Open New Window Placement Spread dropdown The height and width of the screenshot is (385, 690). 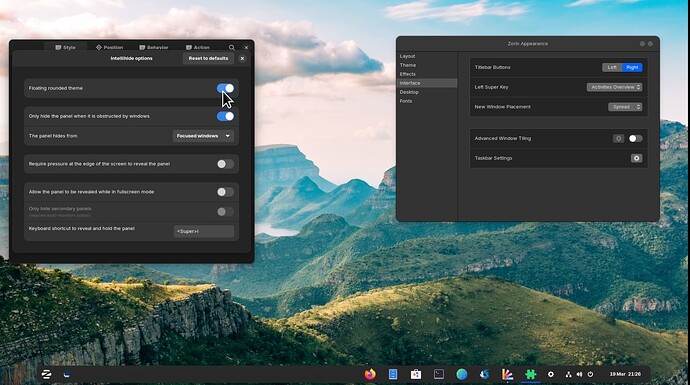click(625, 107)
